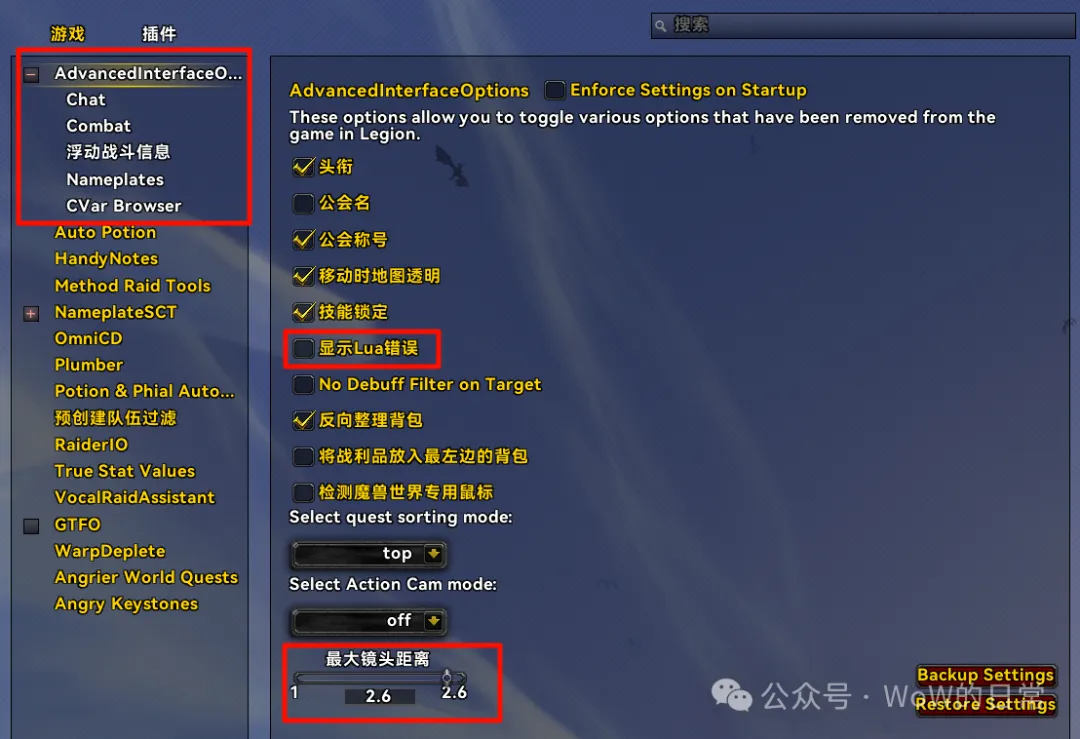Collapse the AdvancedInterfaceOptions tree entry
The image size is (1080, 739).
31,74
